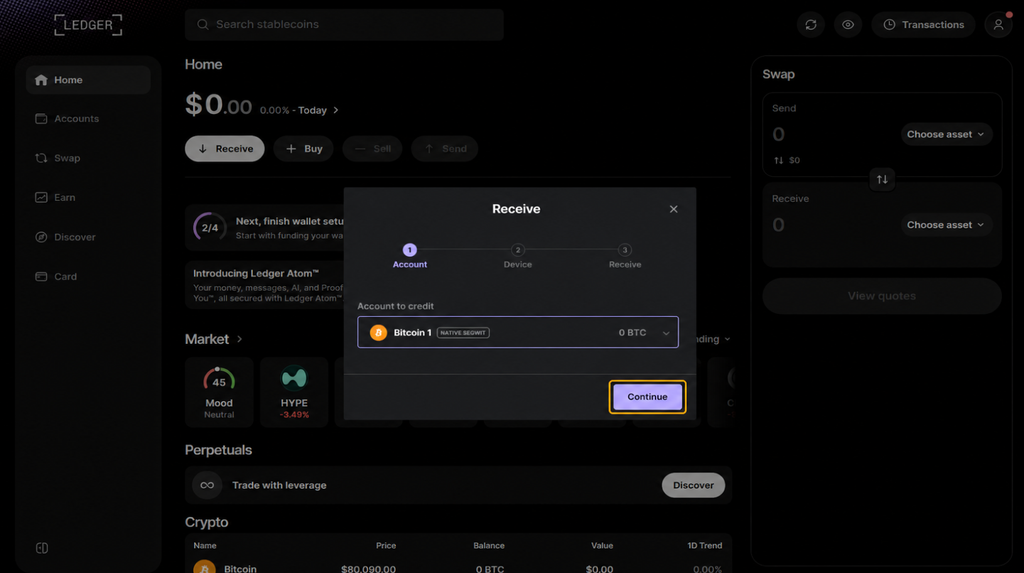Click the Bitcoin name in Crypto table
This screenshot has width=1024, height=573.
pos(240,568)
